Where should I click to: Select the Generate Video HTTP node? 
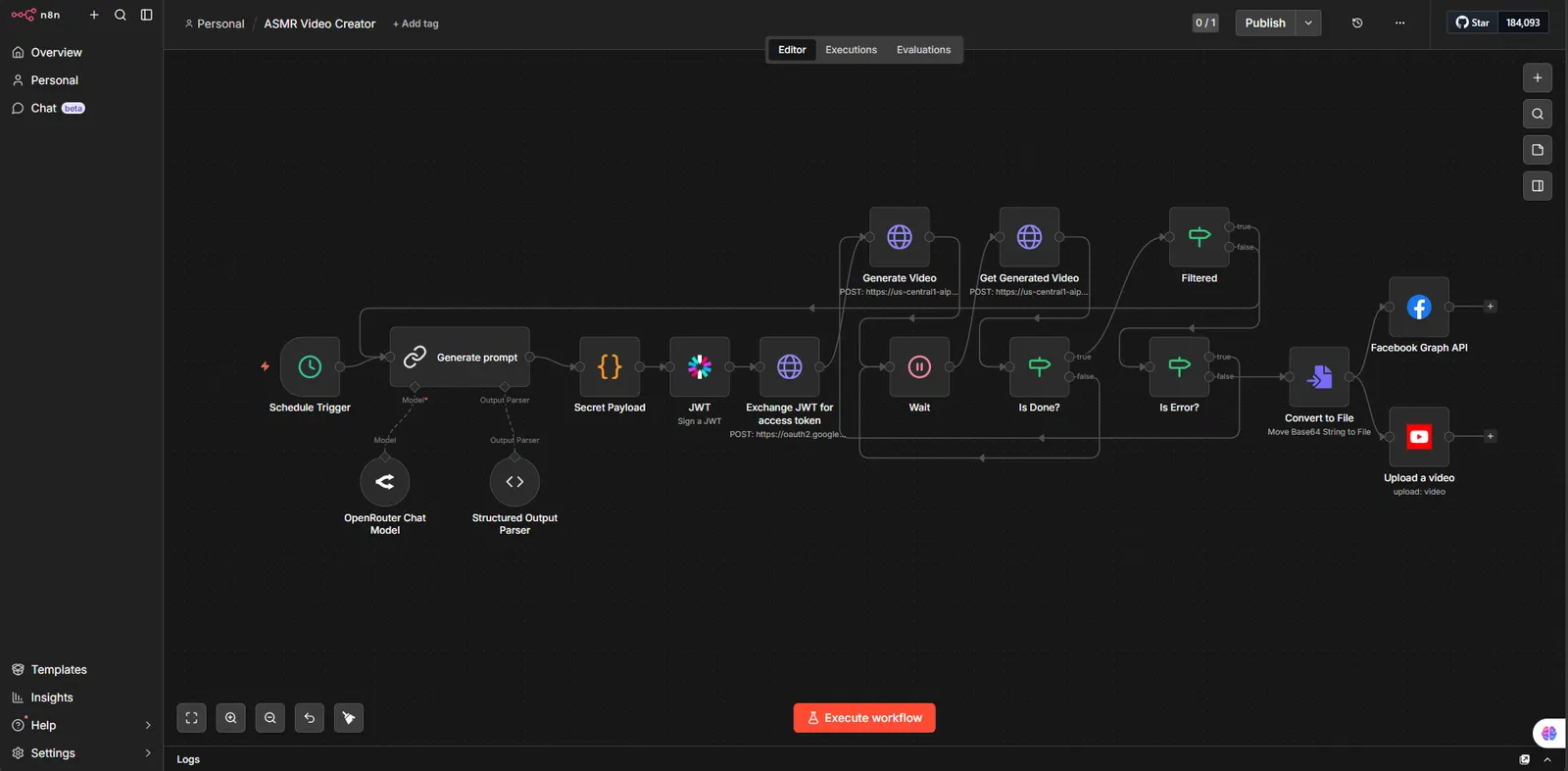900,237
